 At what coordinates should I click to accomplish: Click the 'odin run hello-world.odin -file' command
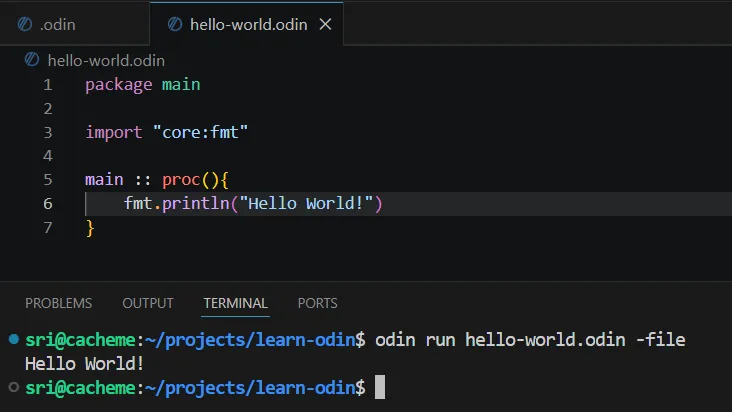(x=530, y=340)
